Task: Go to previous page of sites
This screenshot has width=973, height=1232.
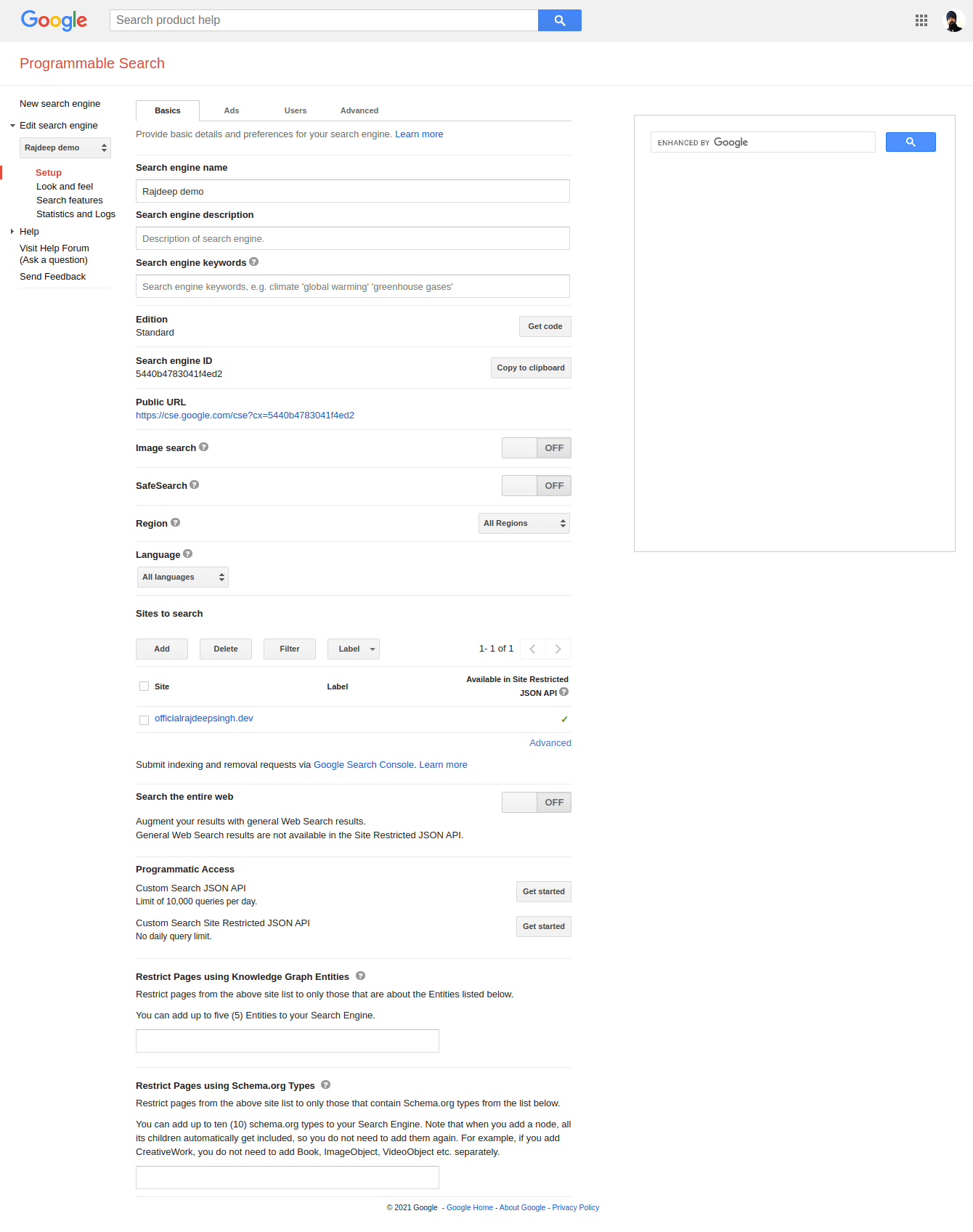Action: (532, 649)
